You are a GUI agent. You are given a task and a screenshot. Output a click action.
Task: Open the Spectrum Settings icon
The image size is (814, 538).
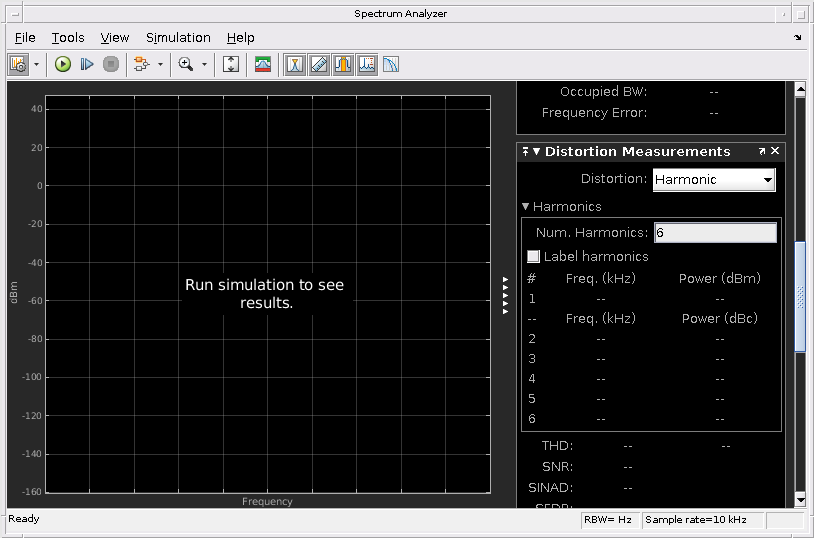263,64
